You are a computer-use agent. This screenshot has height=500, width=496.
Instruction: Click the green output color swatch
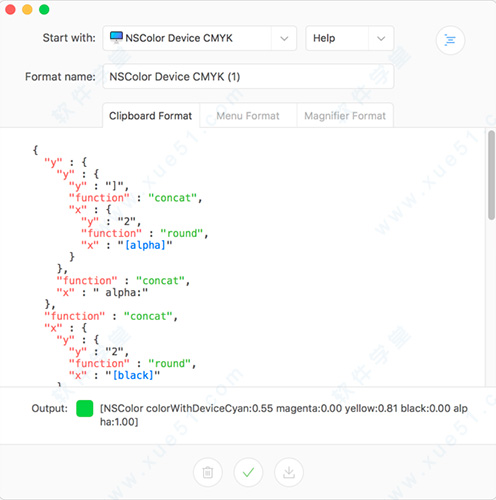pos(85,409)
